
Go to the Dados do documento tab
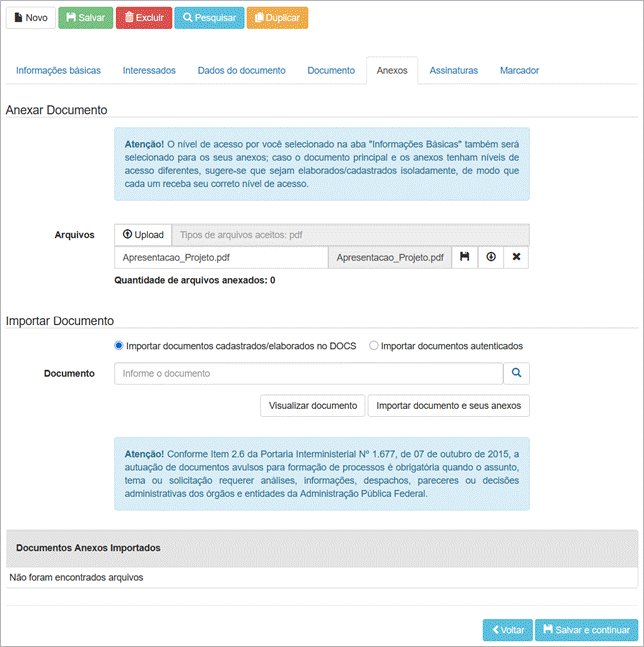pos(241,71)
